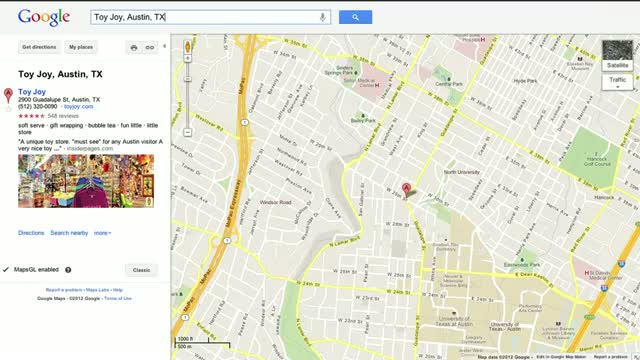Click the microphone voice search icon
The width and height of the screenshot is (640, 360).
point(322,17)
